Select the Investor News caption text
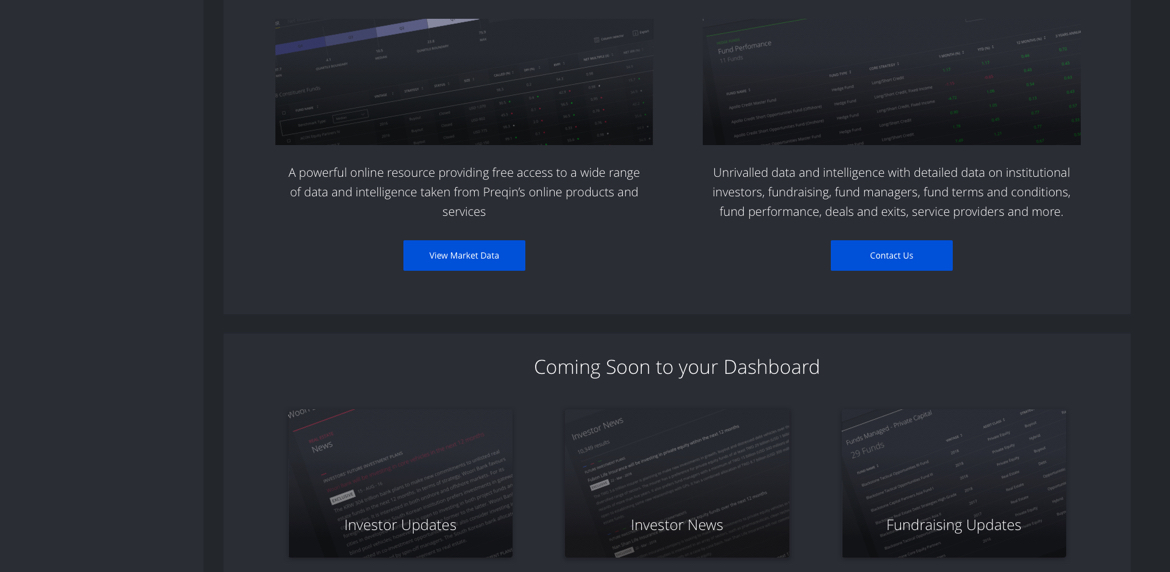This screenshot has height=572, width=1170. [x=677, y=525]
